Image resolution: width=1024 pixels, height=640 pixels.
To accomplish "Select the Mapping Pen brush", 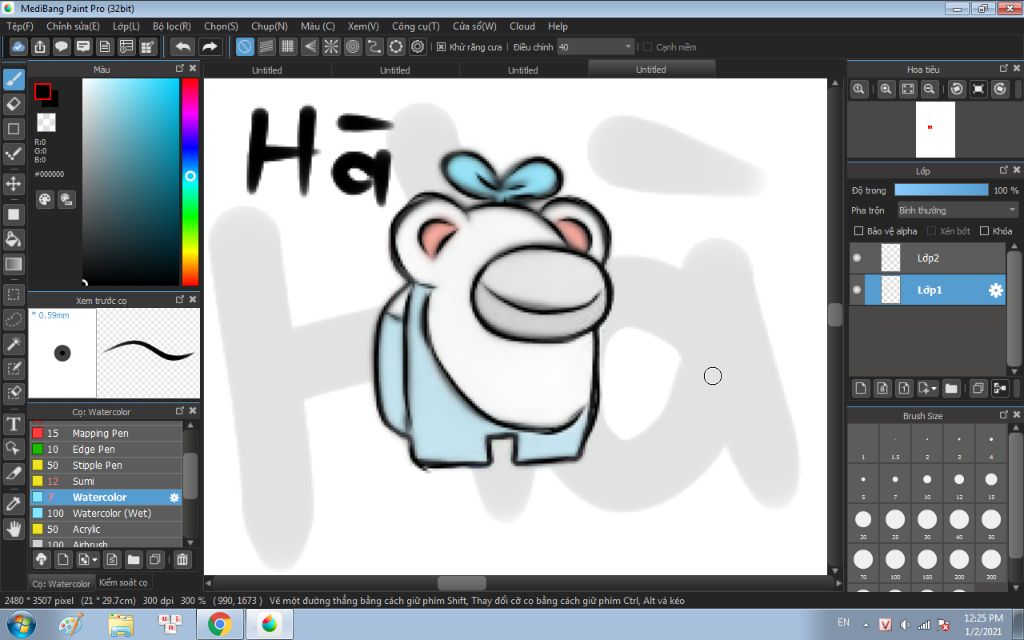I will 106,433.
